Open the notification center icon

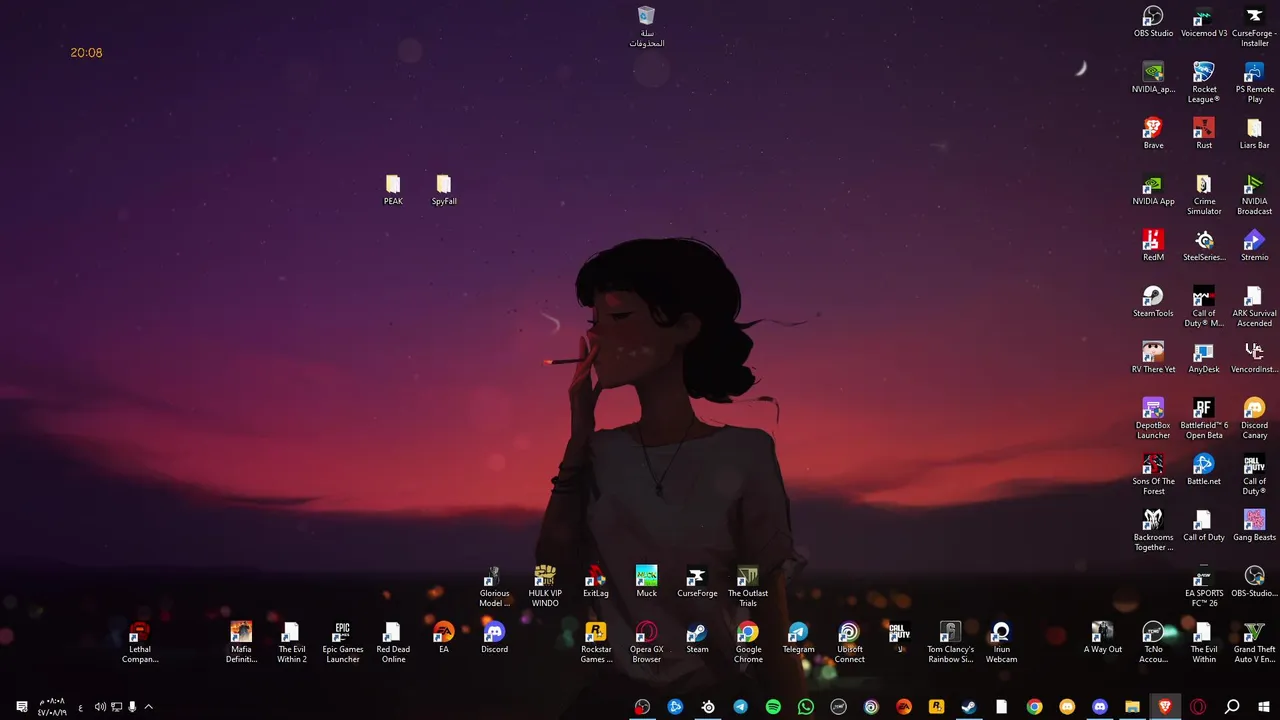(22, 707)
